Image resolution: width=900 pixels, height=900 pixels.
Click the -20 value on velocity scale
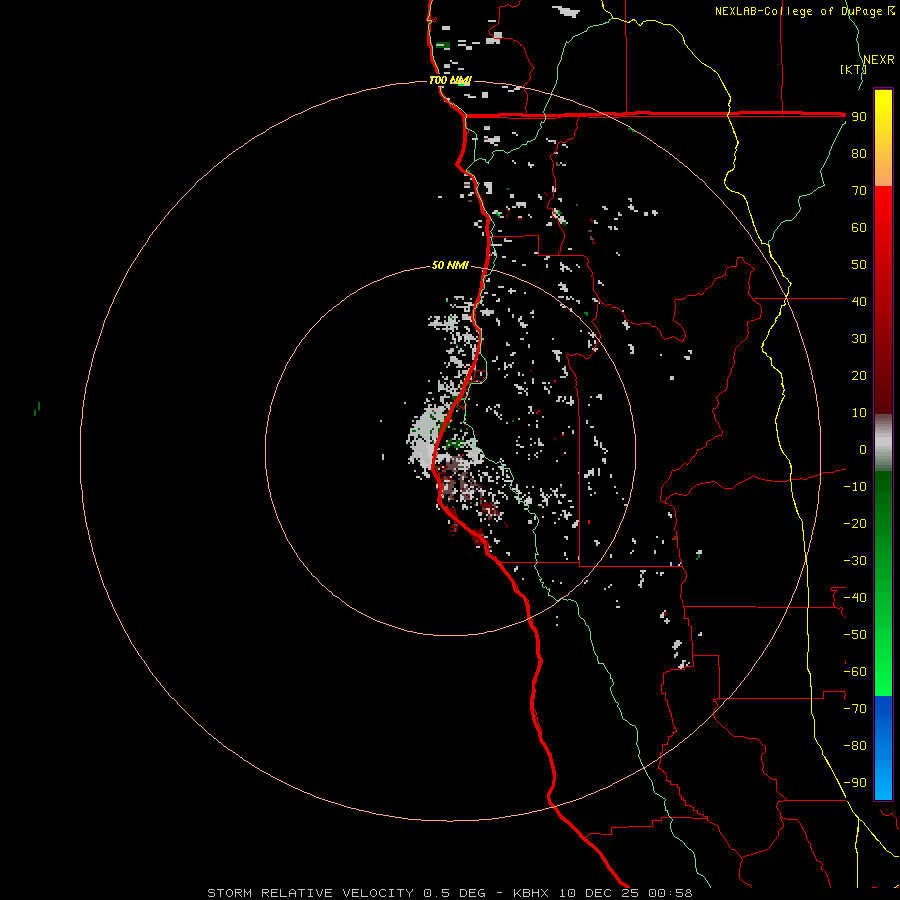(x=855, y=523)
